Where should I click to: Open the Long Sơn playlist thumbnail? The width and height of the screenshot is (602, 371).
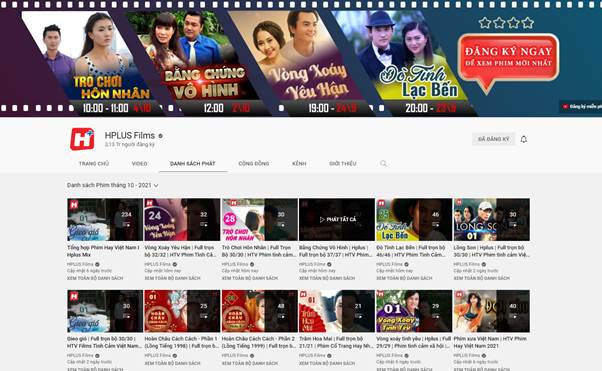[491, 220]
